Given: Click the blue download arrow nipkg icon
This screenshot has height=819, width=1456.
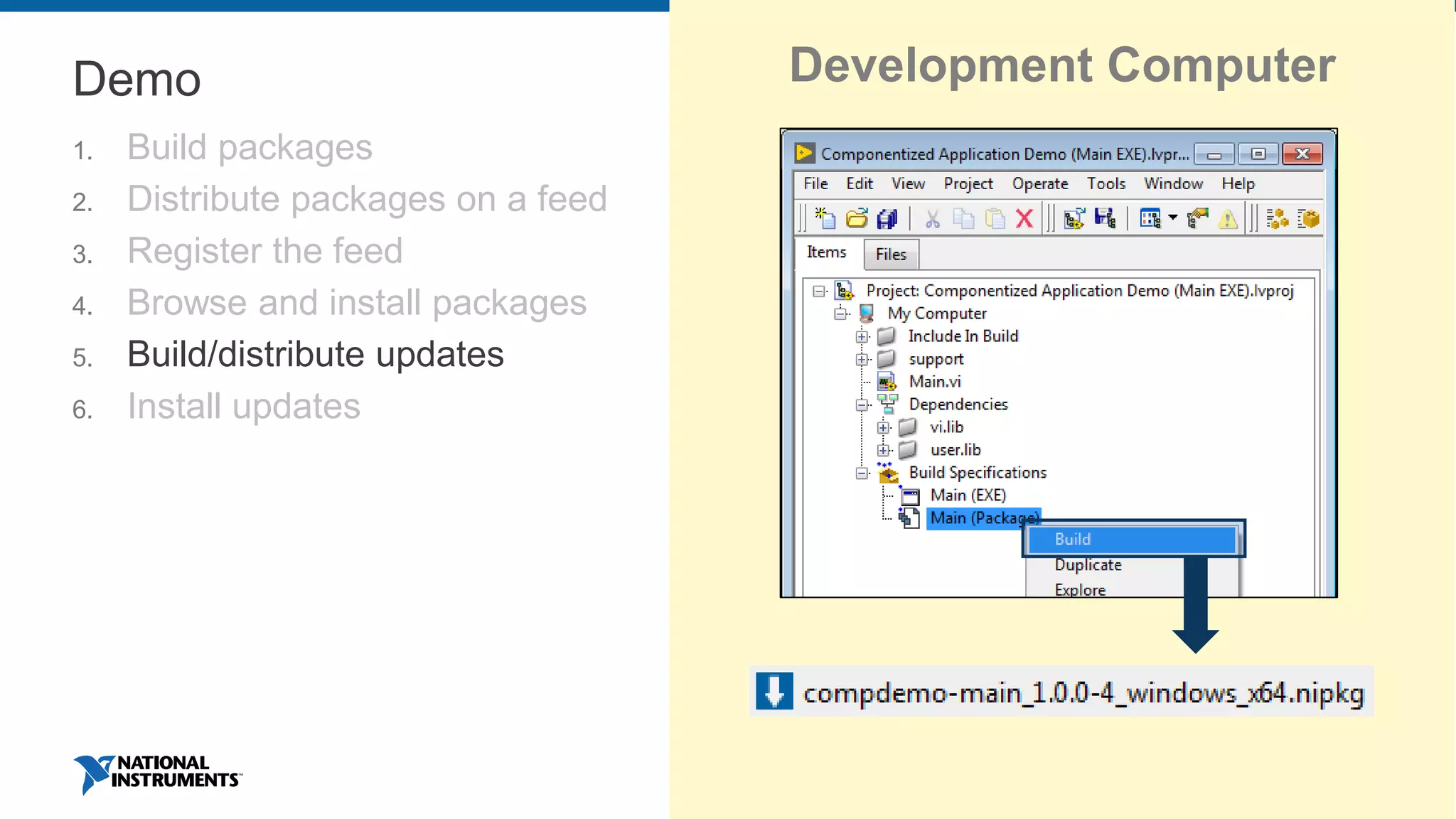Looking at the screenshot, I should click(x=774, y=691).
